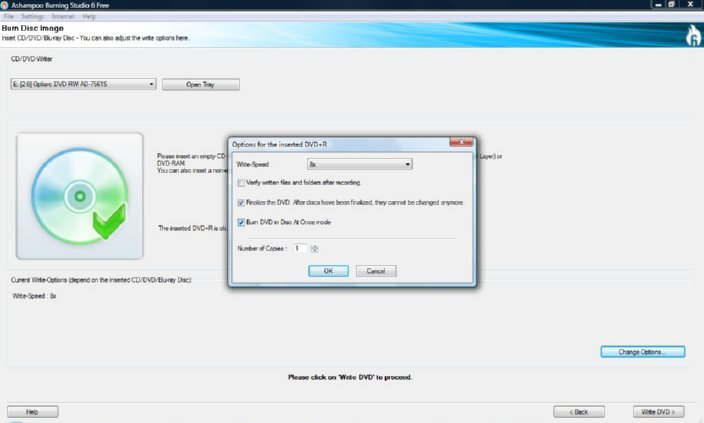Click the Help button at bottom left

pyautogui.click(x=32, y=412)
